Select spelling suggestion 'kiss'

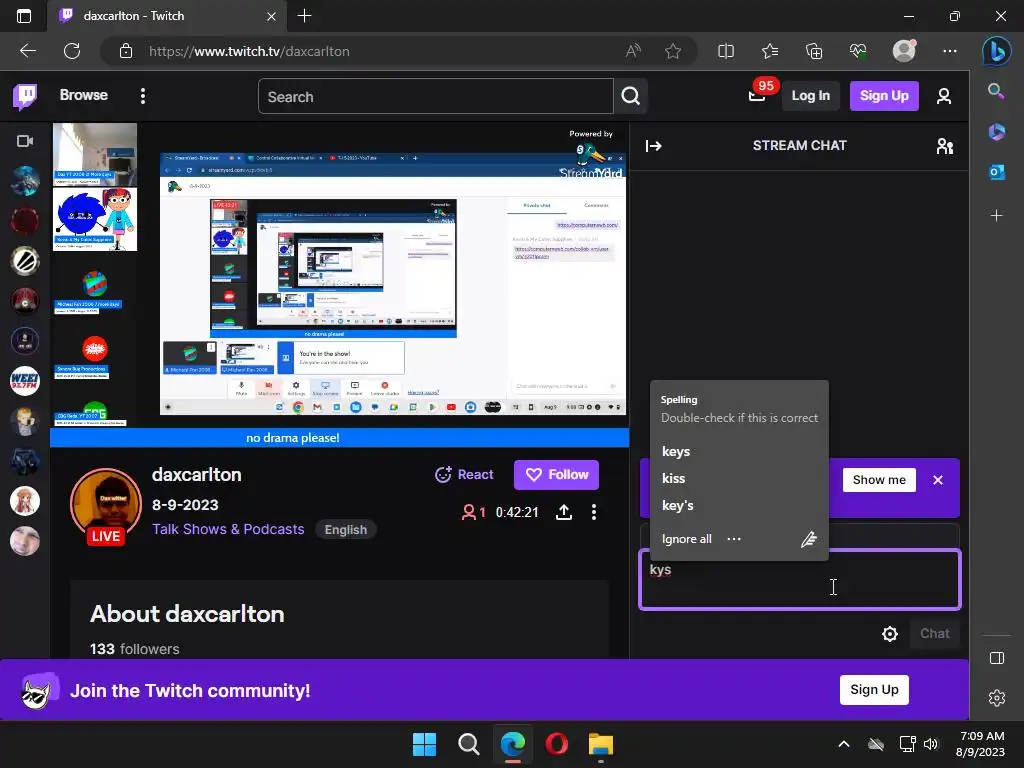(673, 478)
